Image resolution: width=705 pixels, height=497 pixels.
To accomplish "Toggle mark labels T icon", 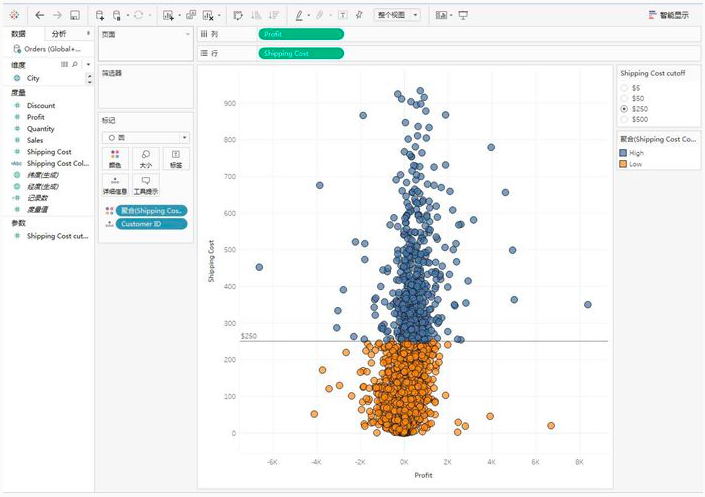I will click(343, 15).
